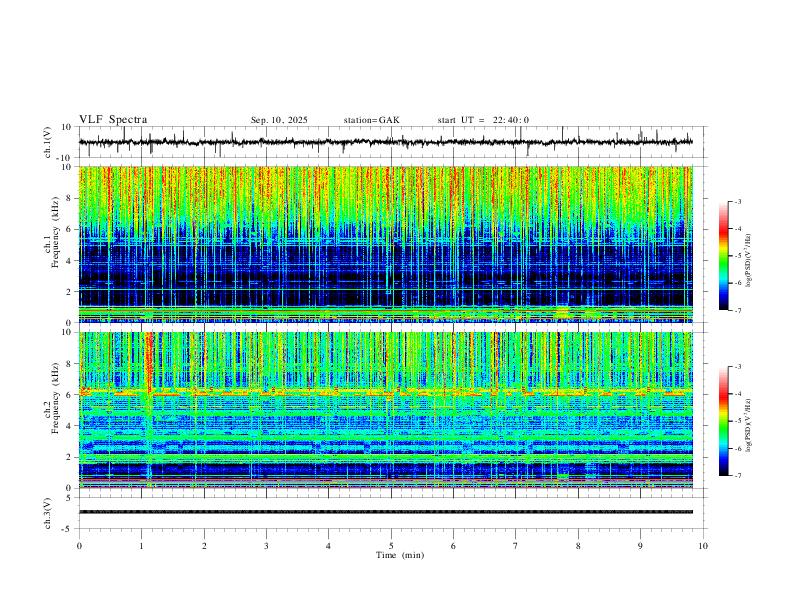
Task: Click the time axis tick label '10'
Action: pos(703,546)
